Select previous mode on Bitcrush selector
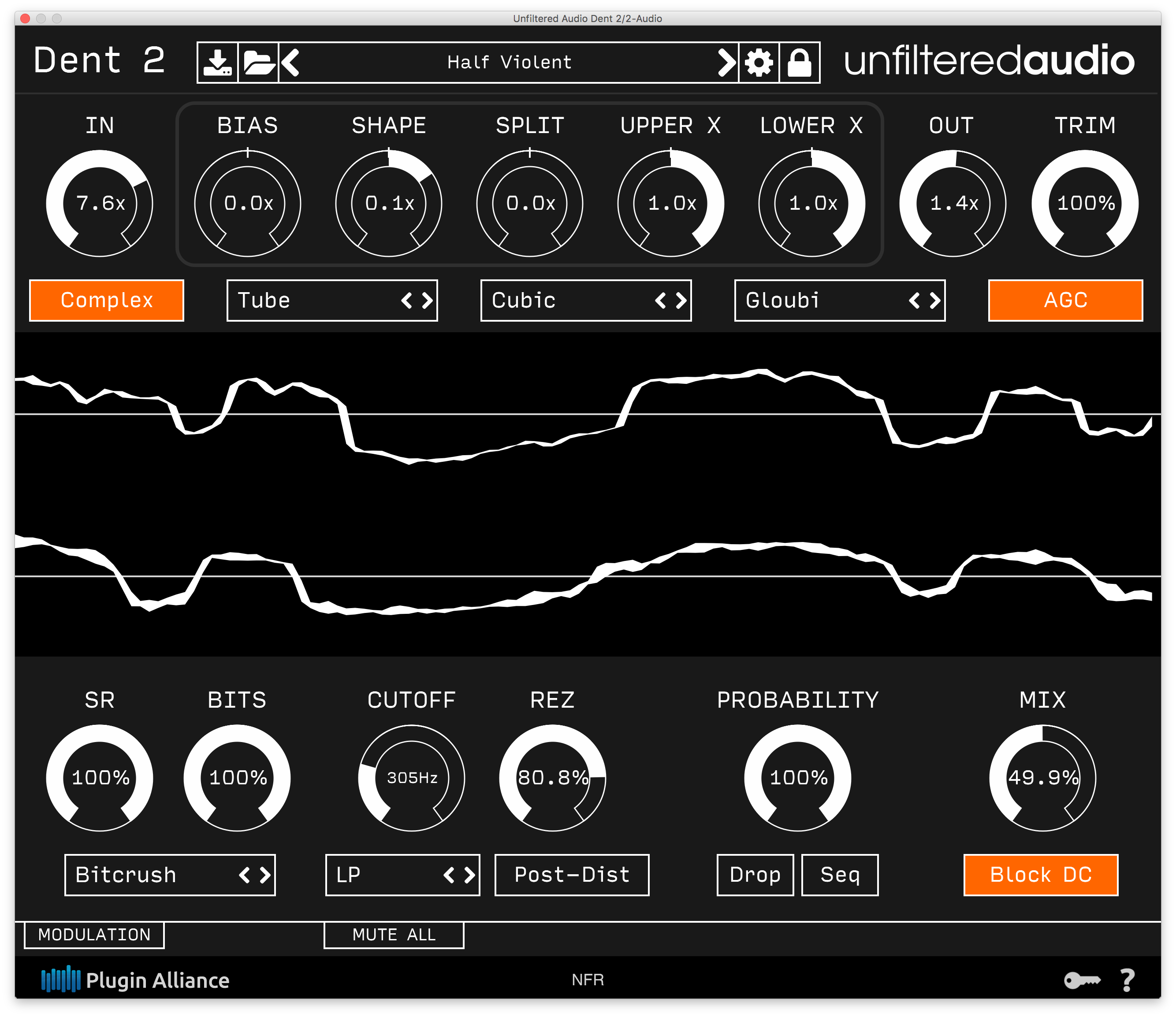Viewport: 1176px width, 1017px height. coord(244,875)
